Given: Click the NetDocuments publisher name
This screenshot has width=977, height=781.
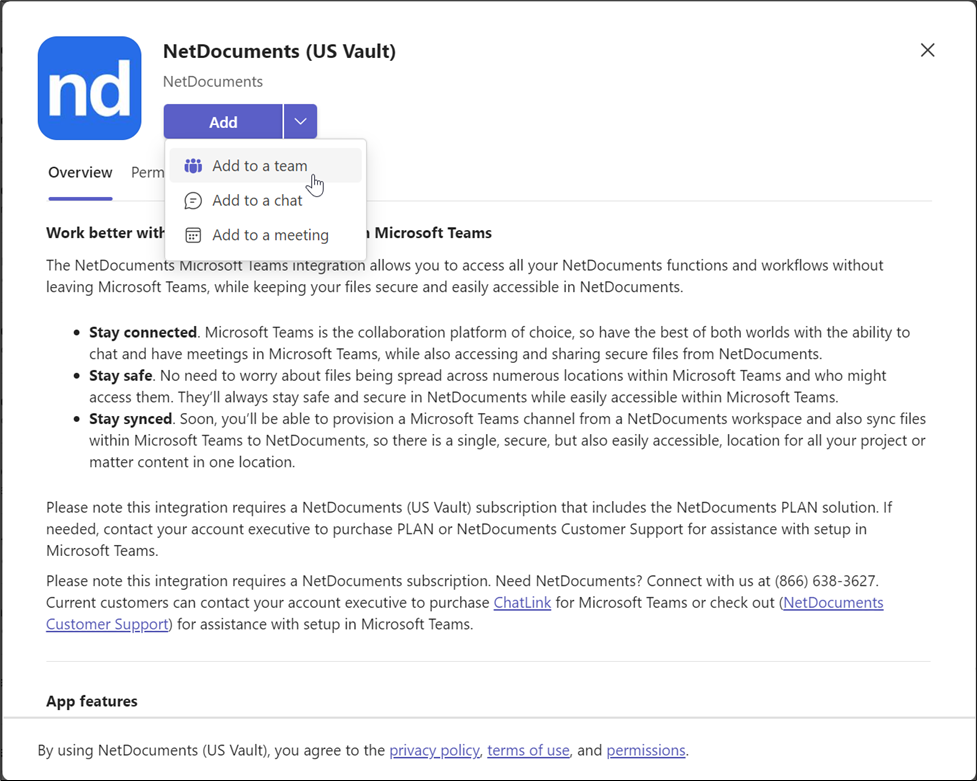Looking at the screenshot, I should [x=212, y=81].
